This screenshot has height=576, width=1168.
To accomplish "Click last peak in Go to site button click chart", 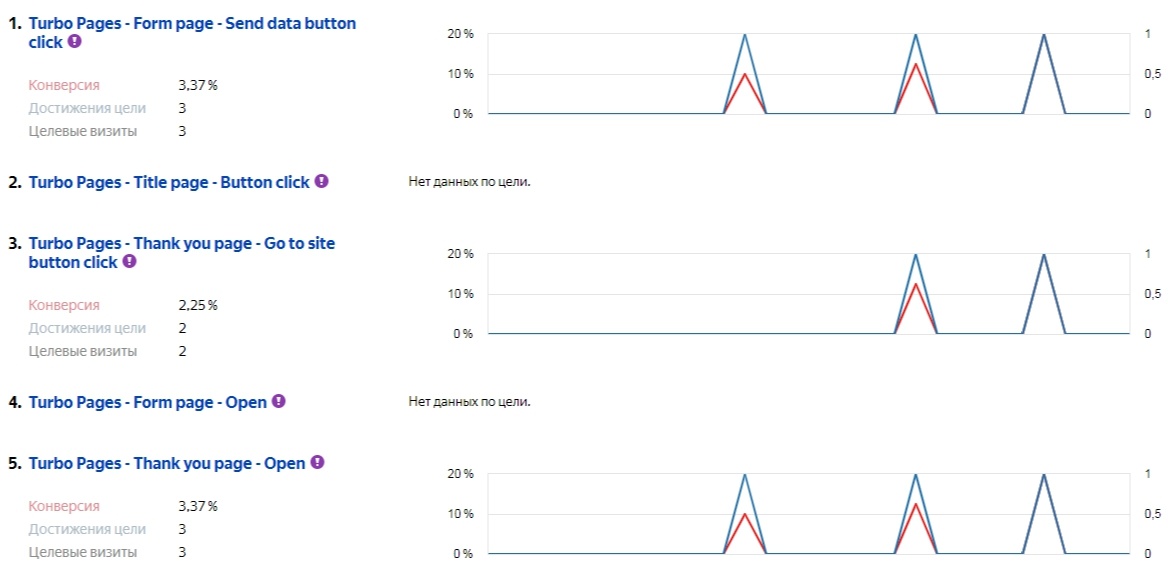I will coord(1044,256).
